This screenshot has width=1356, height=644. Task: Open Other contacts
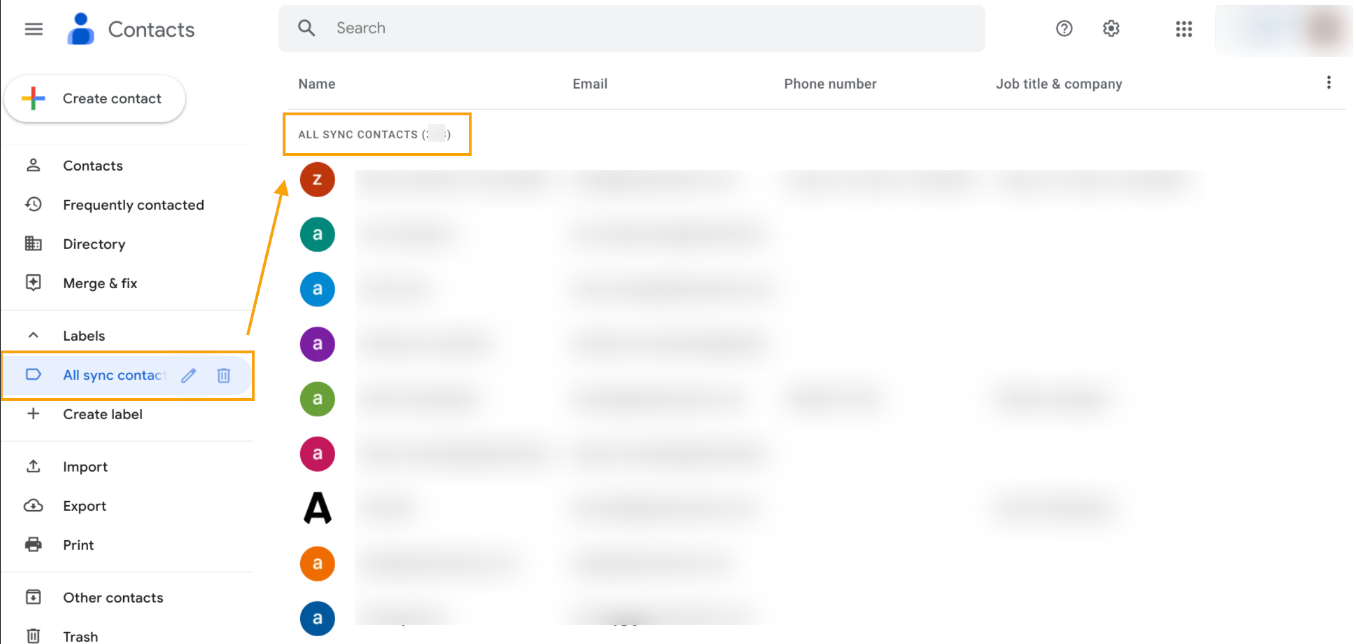pos(113,597)
